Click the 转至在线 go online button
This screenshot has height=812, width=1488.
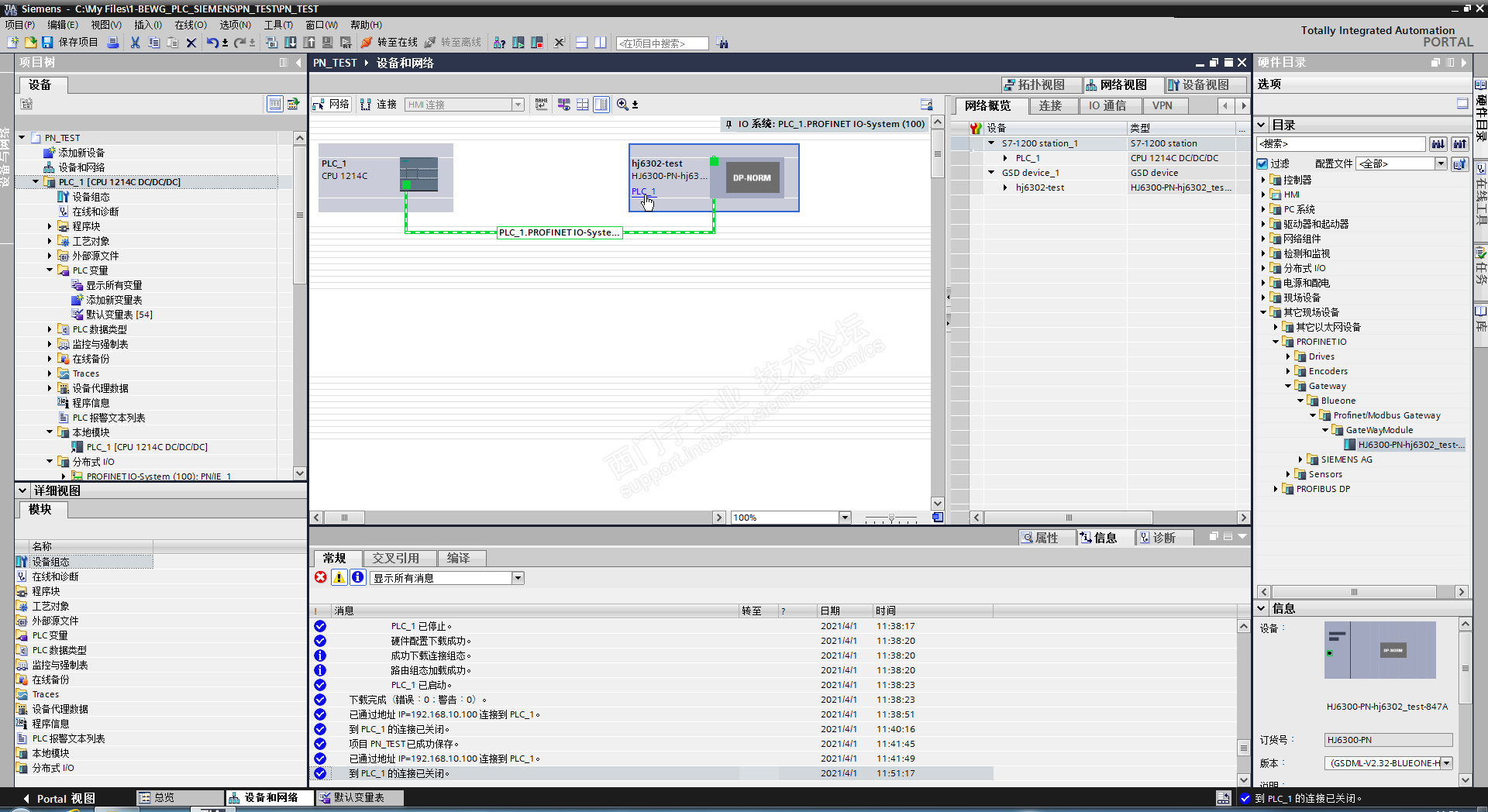[390, 43]
